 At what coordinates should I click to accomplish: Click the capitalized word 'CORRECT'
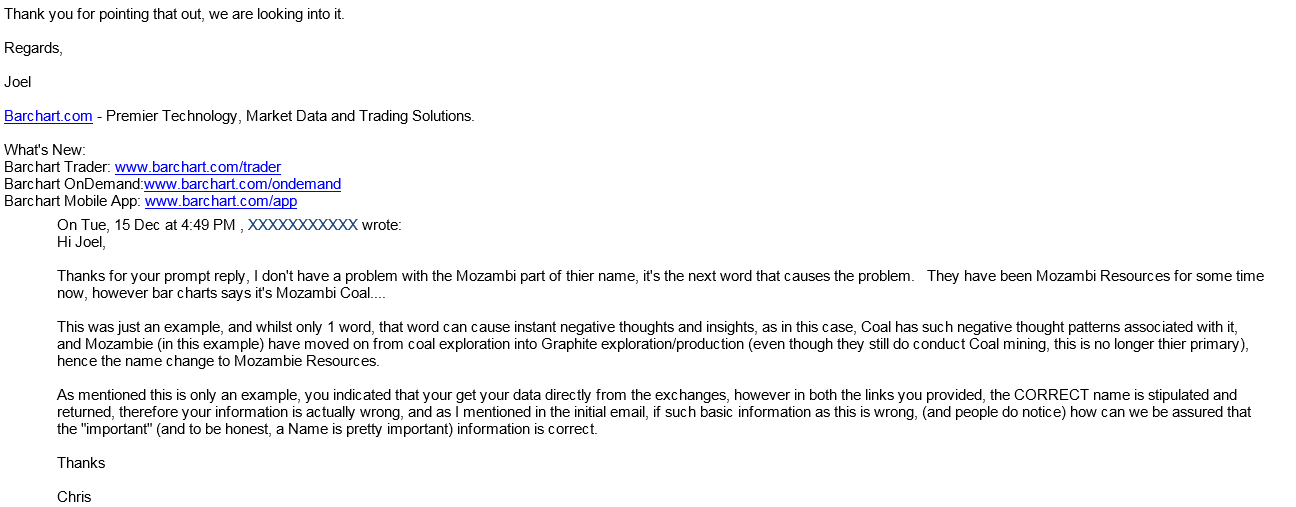point(1056,395)
